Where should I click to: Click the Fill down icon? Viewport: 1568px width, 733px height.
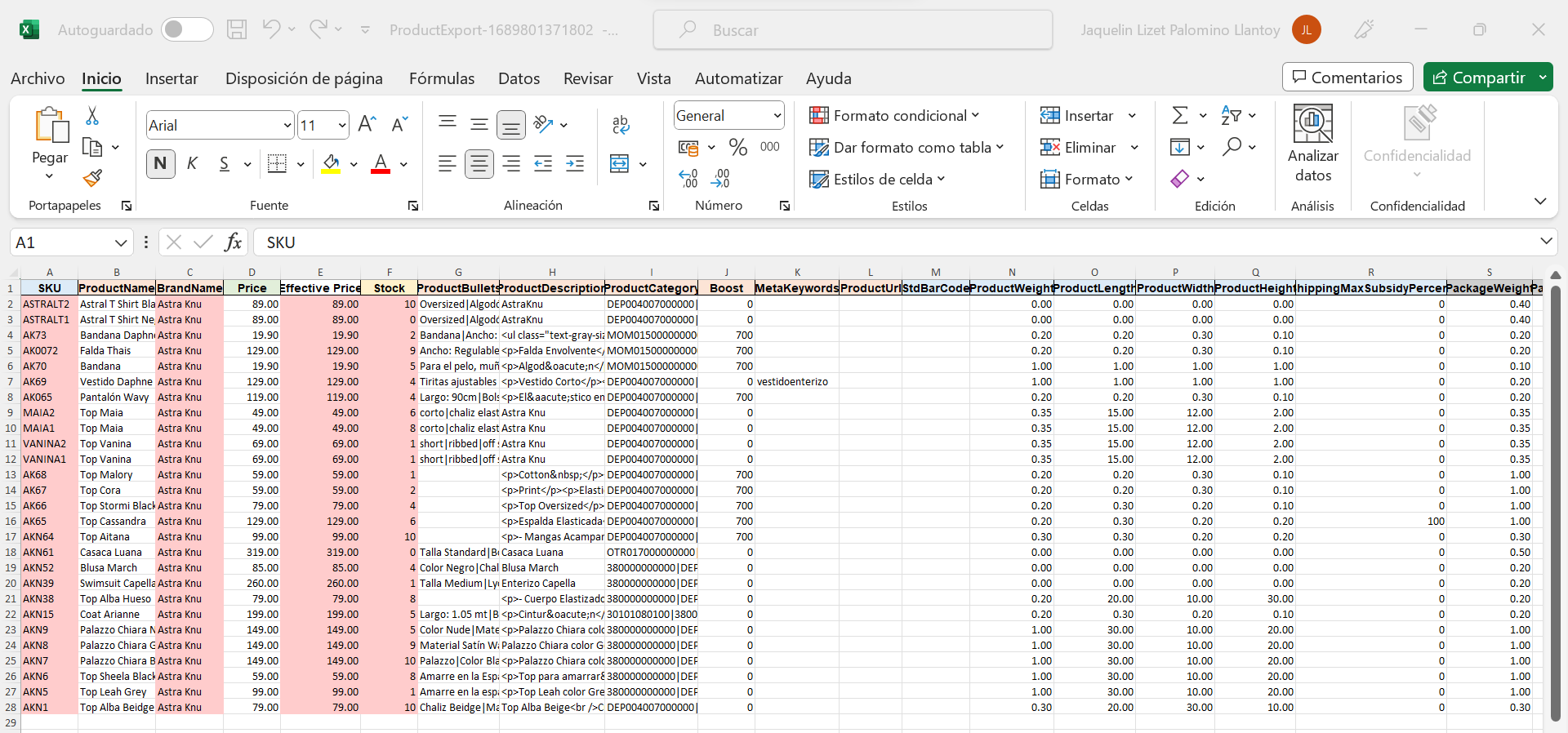click(1179, 147)
